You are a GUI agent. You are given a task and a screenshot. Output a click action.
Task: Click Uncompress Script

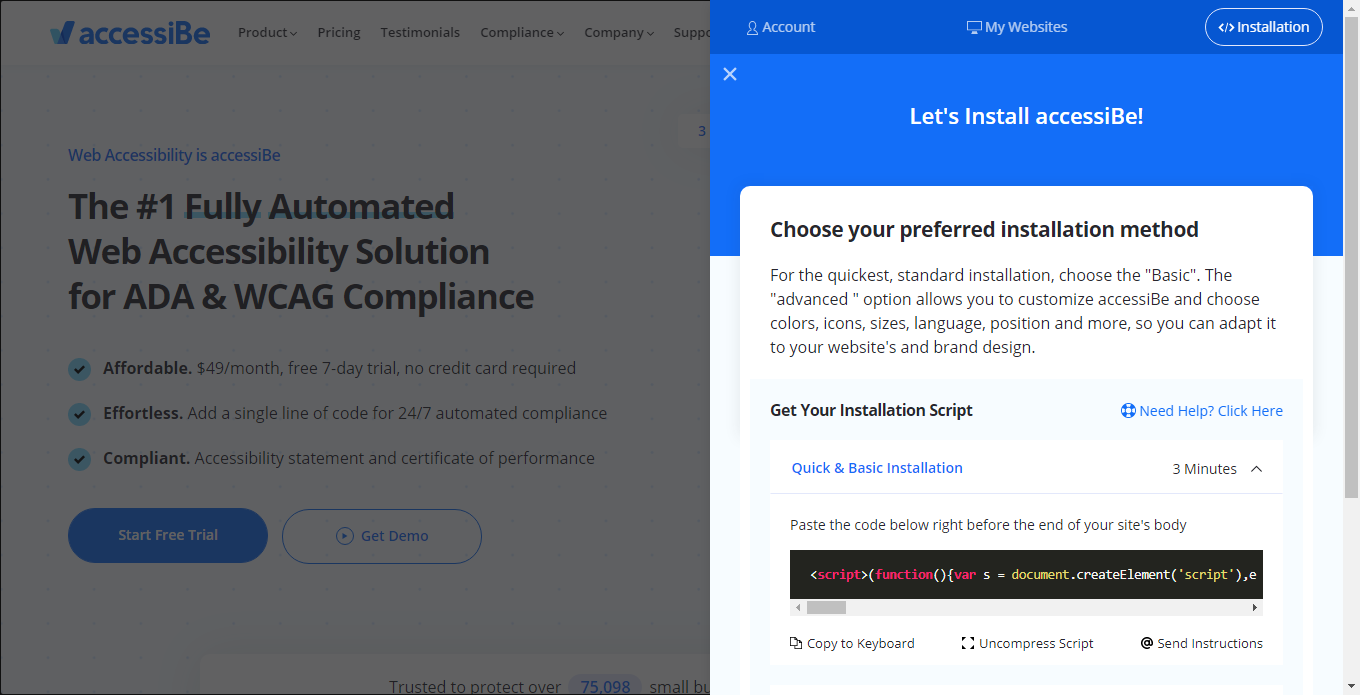coord(1028,643)
